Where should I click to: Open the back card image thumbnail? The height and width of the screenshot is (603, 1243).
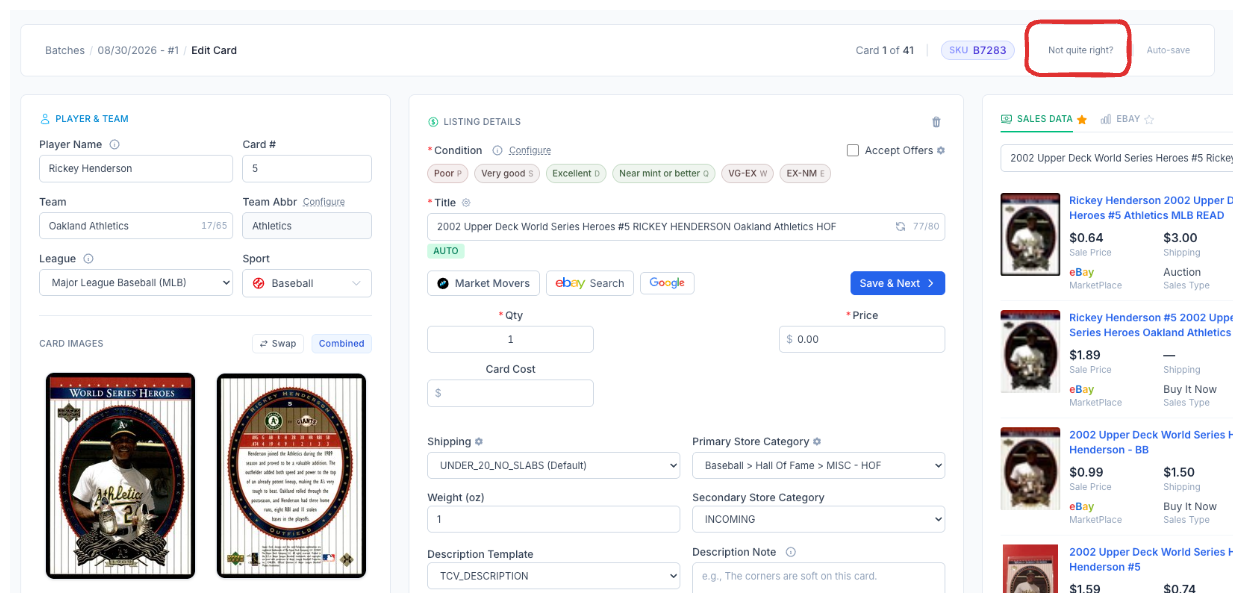pyautogui.click(x=292, y=476)
